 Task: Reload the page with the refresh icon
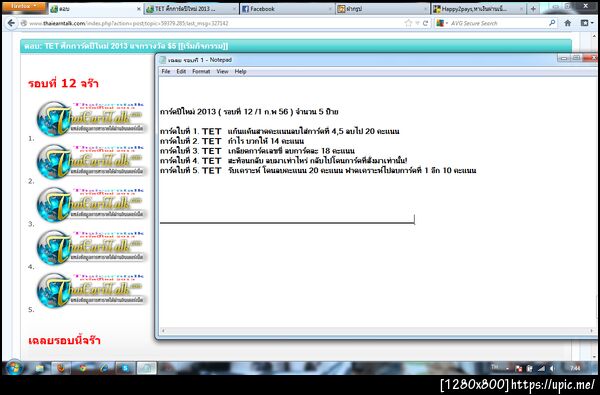click(x=425, y=23)
